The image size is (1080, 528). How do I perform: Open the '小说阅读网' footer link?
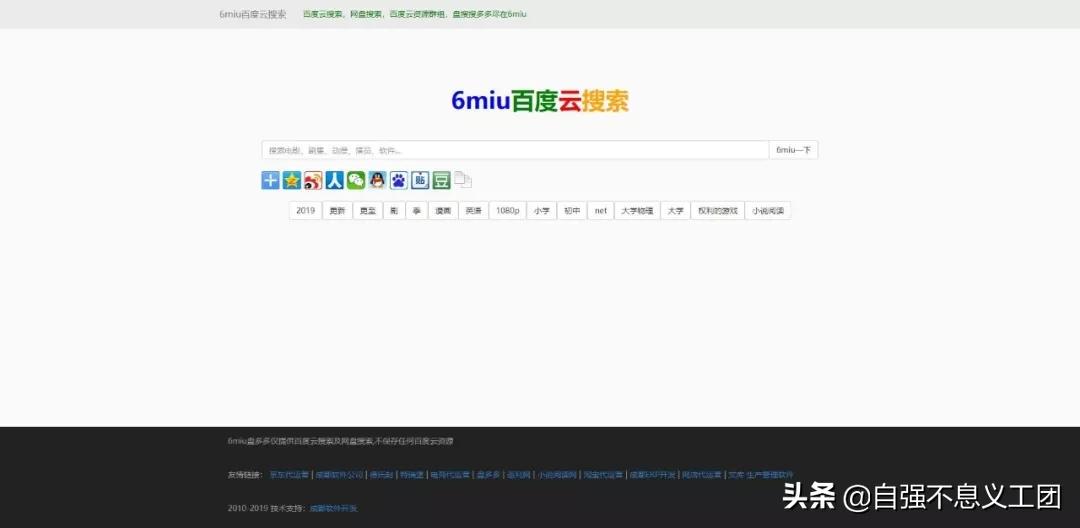tap(557, 475)
